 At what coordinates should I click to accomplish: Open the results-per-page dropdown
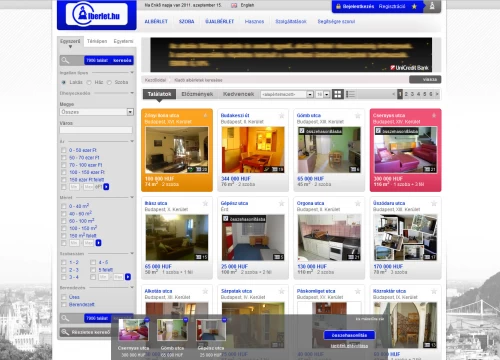click(x=323, y=94)
